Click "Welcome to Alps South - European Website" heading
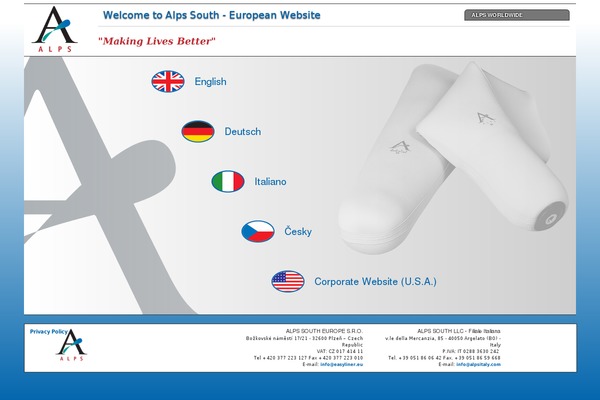 click(212, 15)
